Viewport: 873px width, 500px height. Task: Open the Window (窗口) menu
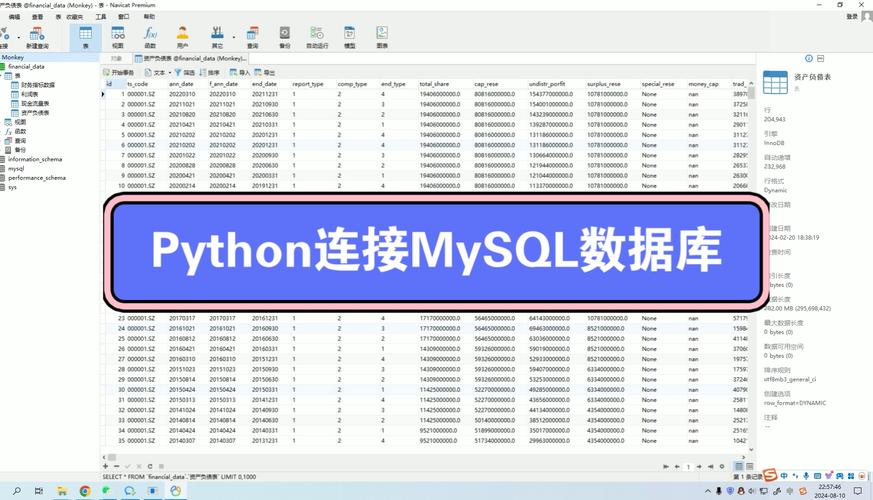click(124, 17)
